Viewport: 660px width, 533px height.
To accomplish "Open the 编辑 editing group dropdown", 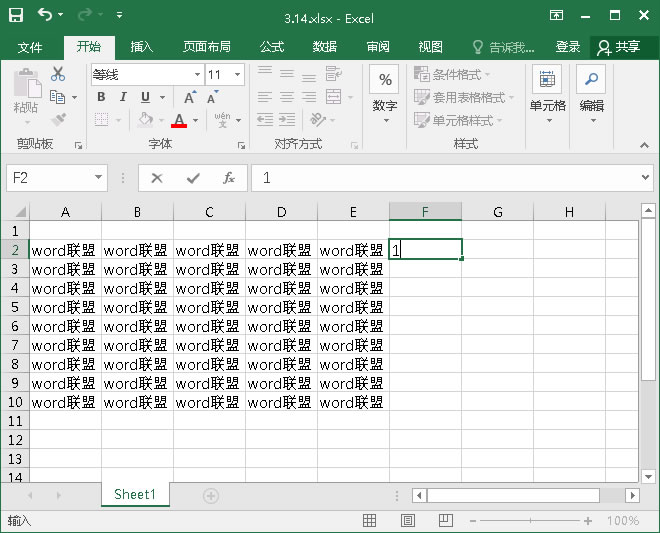I will coord(591,95).
